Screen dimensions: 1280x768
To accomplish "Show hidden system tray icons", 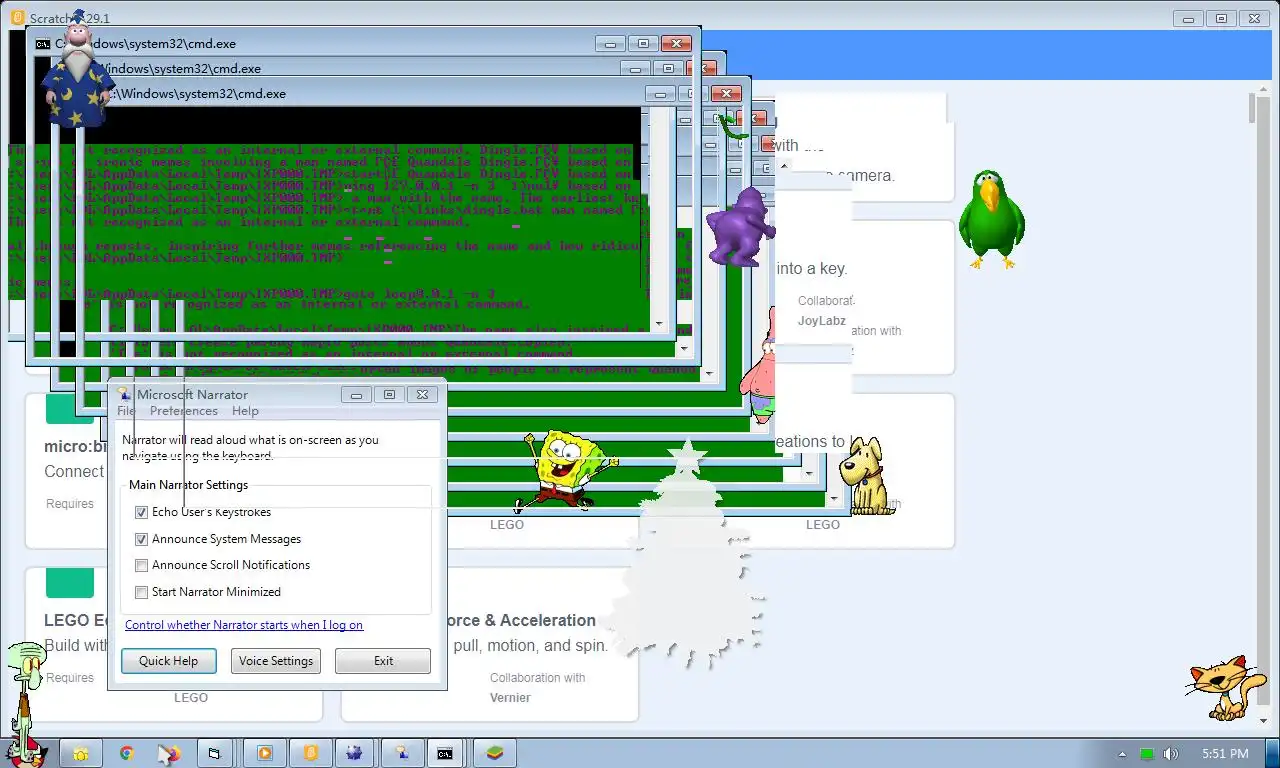I will pyautogui.click(x=1122, y=754).
